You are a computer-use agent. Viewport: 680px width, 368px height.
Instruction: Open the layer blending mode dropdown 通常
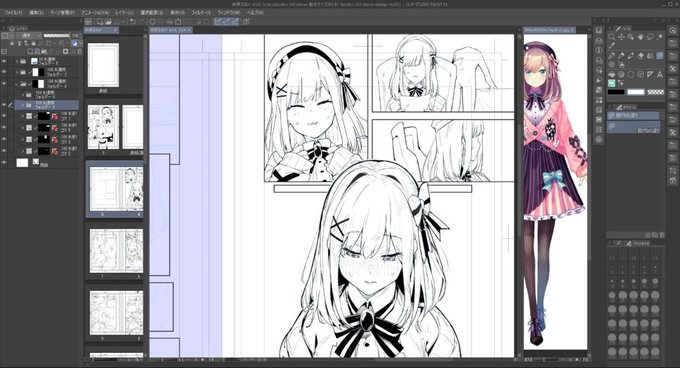pos(29,36)
